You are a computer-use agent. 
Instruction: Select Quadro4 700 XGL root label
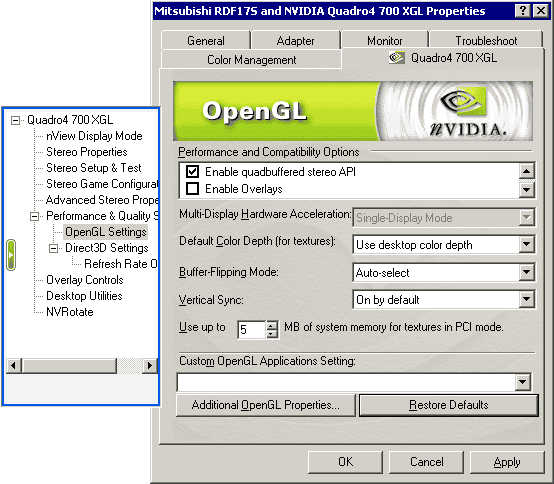pyautogui.click(x=70, y=120)
